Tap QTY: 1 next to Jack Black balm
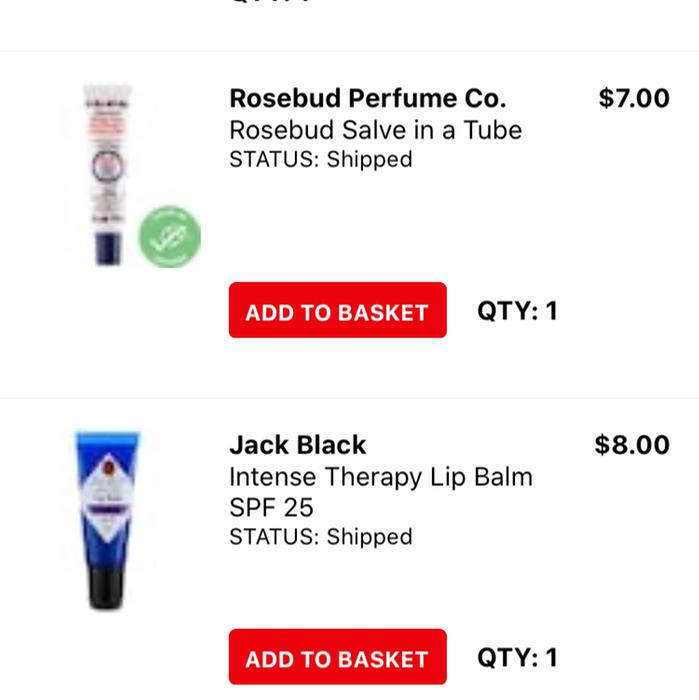The image size is (699, 700). pyautogui.click(x=516, y=658)
